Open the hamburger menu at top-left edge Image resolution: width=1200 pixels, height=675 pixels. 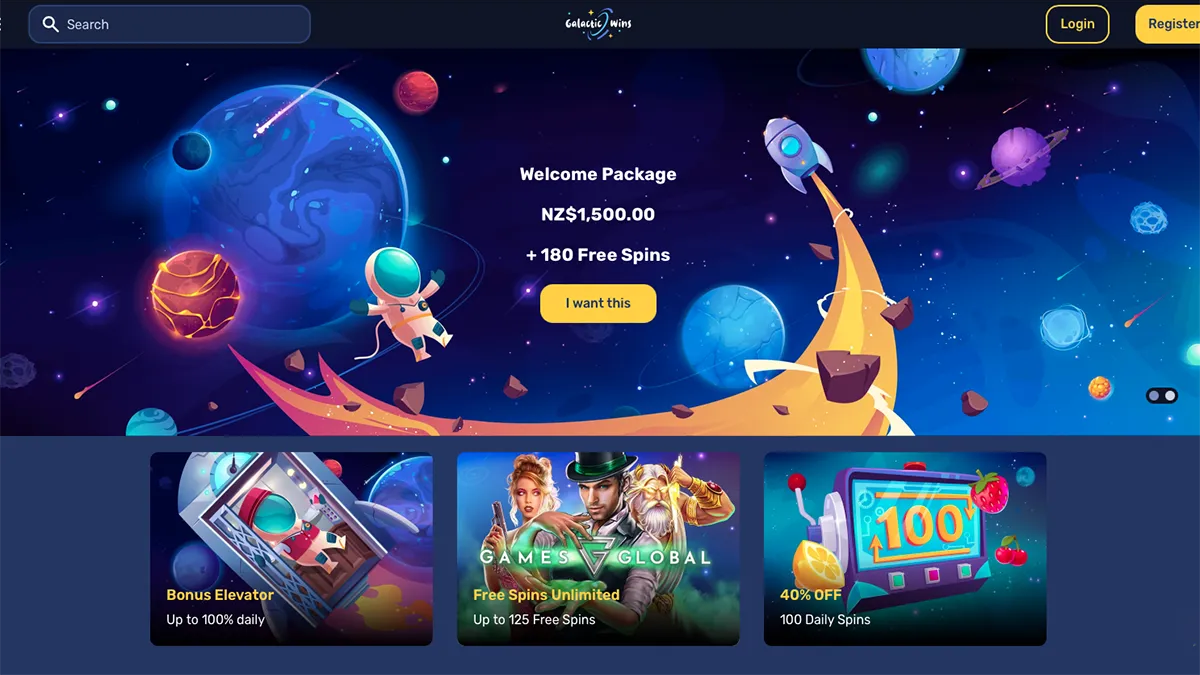tap(1, 24)
